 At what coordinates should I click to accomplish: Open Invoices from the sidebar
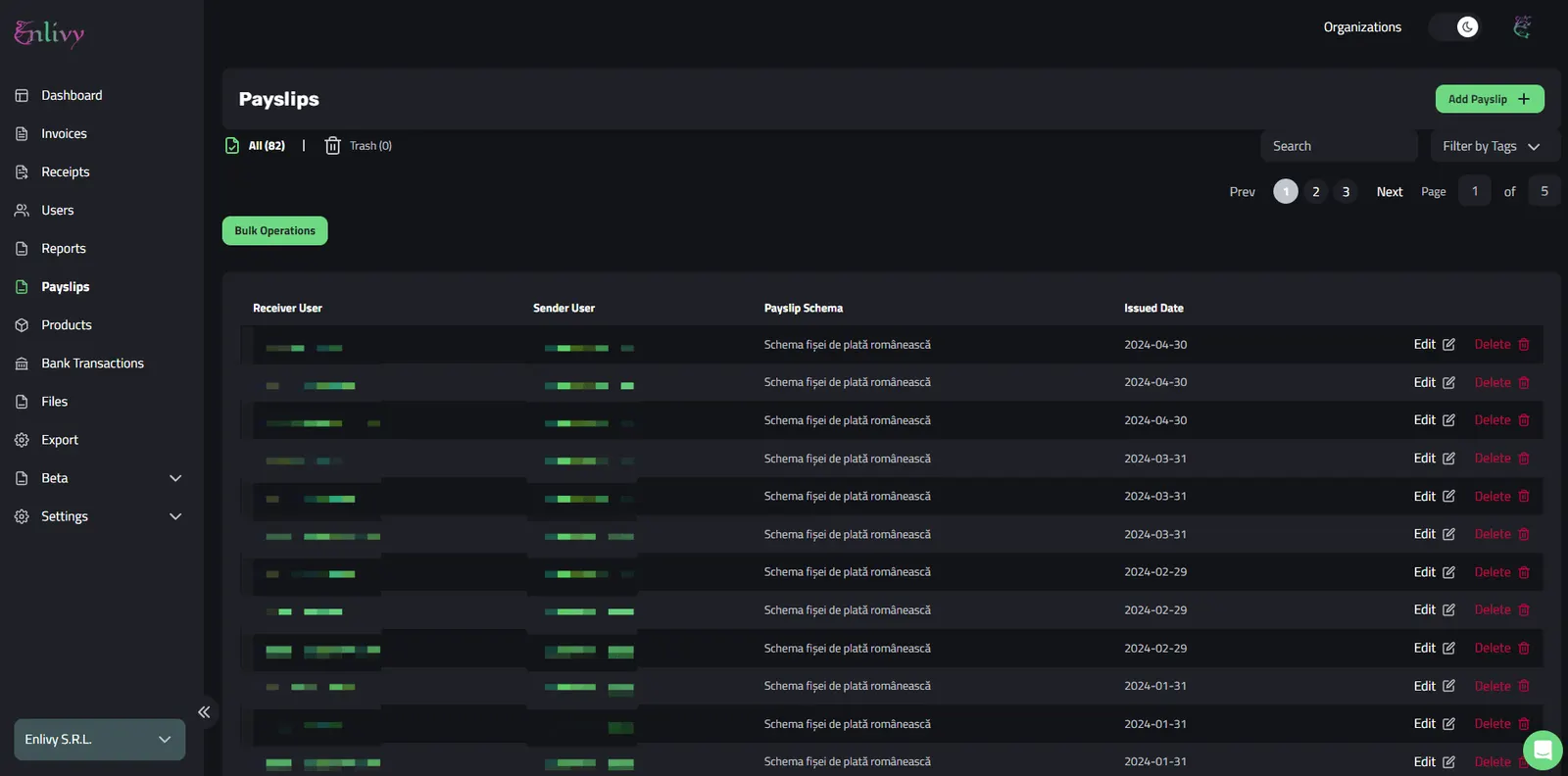(64, 133)
